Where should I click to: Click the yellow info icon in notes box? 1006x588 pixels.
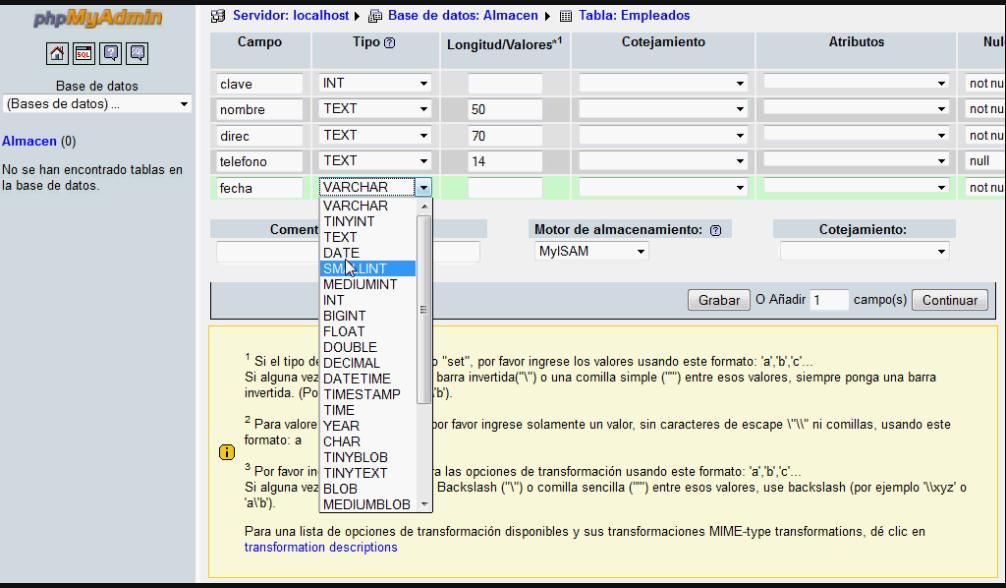[x=226, y=451]
